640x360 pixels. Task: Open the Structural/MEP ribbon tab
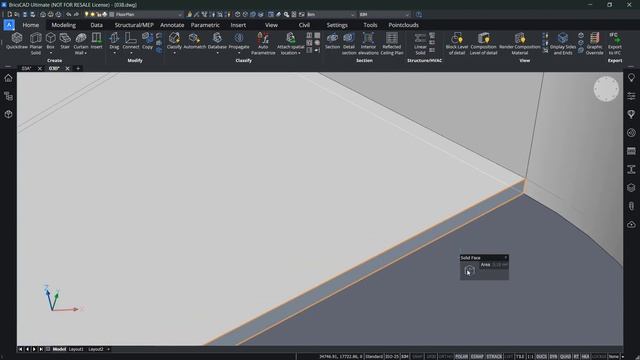[134, 25]
